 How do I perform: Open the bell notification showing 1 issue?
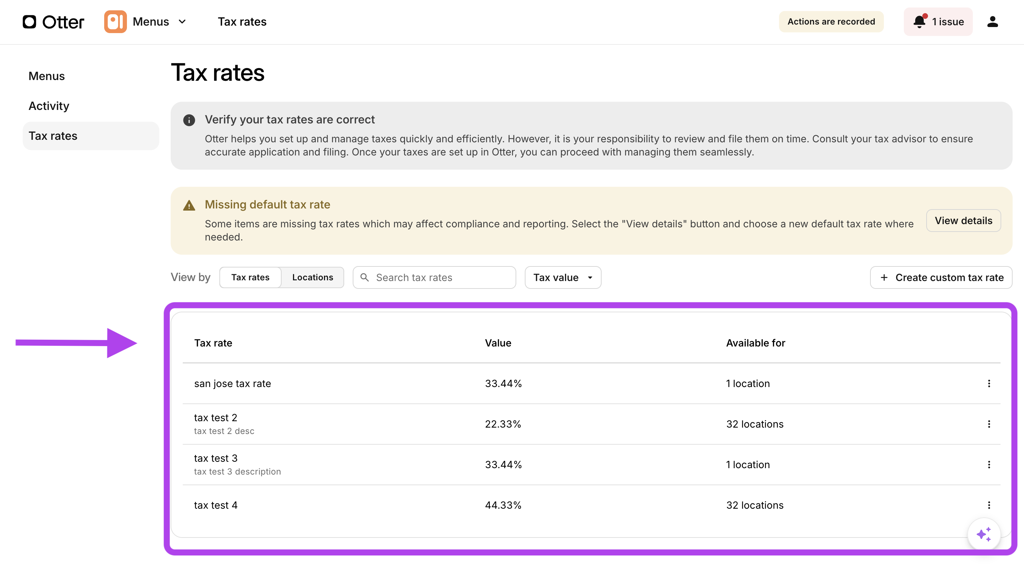(937, 22)
